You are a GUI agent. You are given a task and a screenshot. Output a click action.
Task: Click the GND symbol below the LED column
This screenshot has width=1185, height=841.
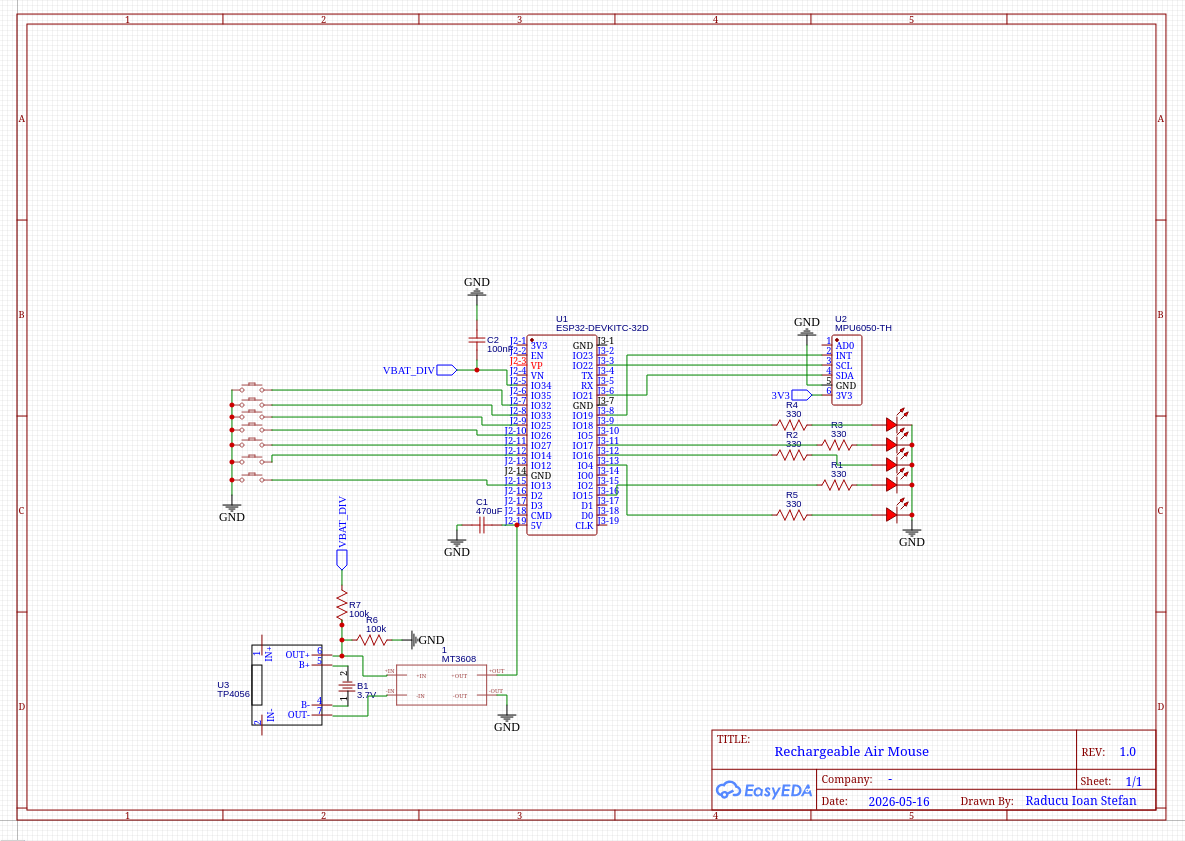[x=911, y=538]
